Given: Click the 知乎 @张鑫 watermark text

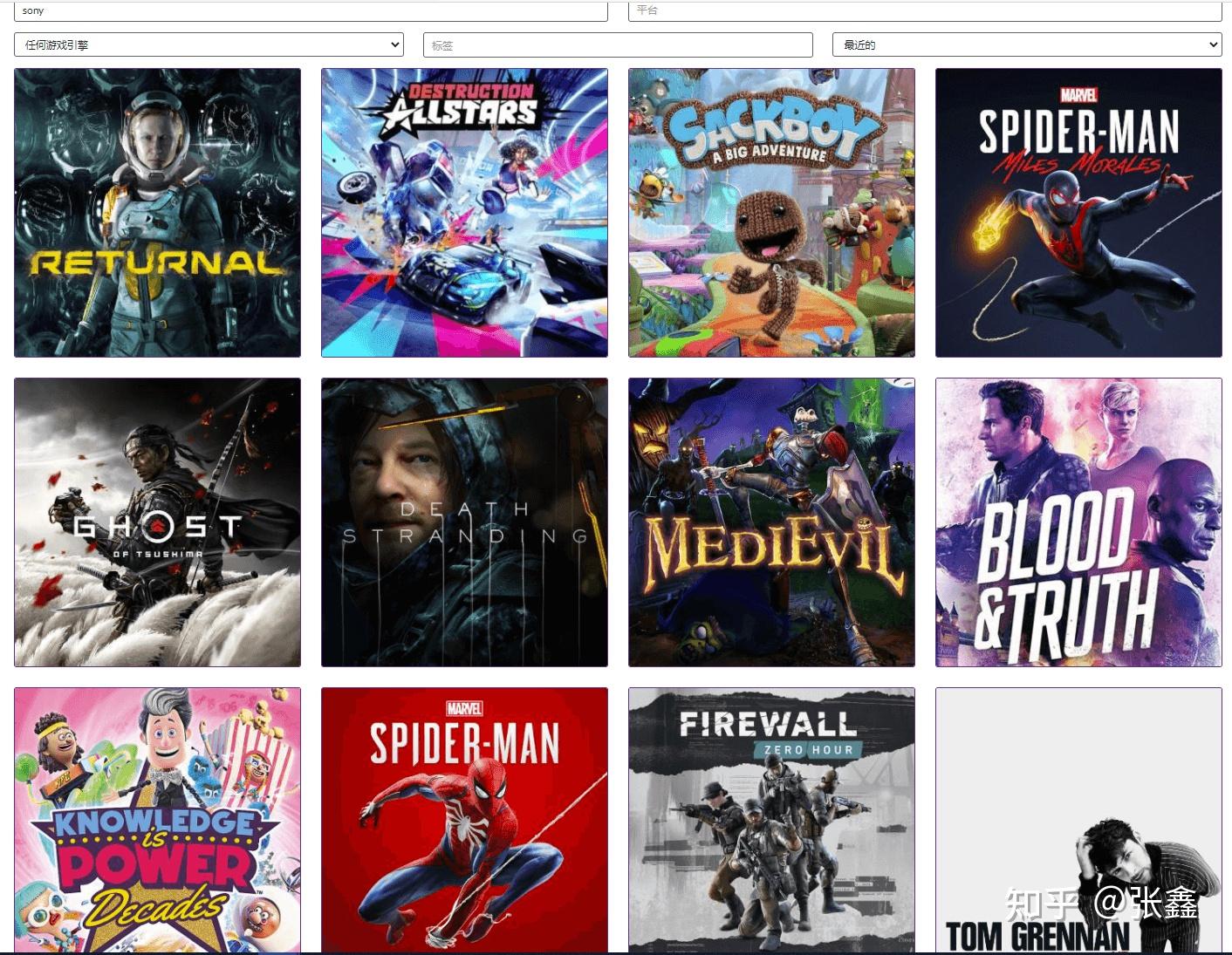Looking at the screenshot, I should [x=1101, y=903].
